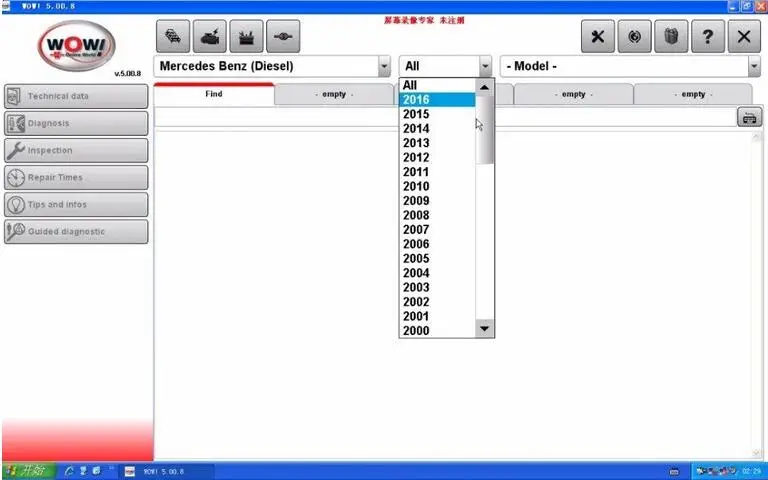Screen dimensions: 768x480
Task: Click the toolbox icon in the toolbar
Action: 246,36
